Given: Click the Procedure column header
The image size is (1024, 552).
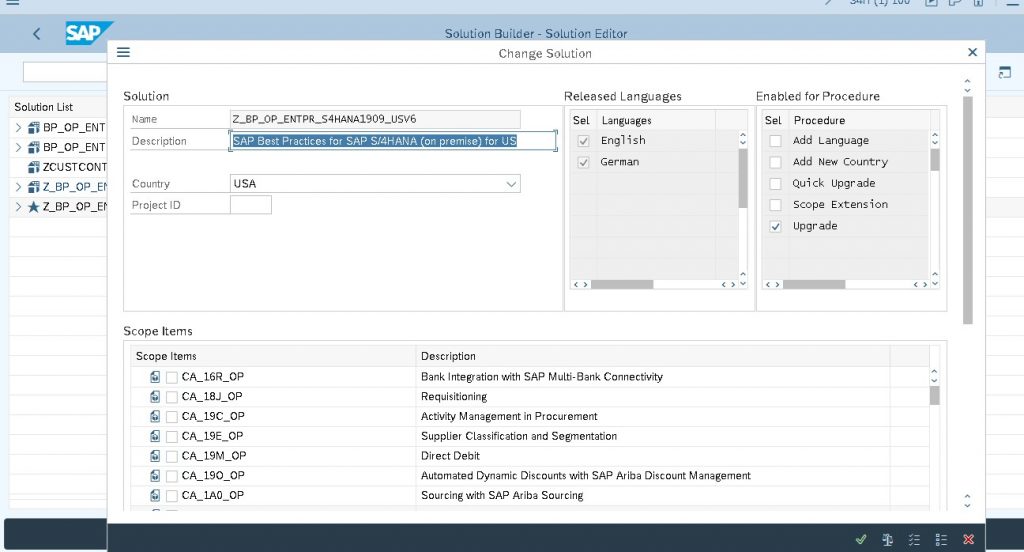Looking at the screenshot, I should [x=858, y=120].
